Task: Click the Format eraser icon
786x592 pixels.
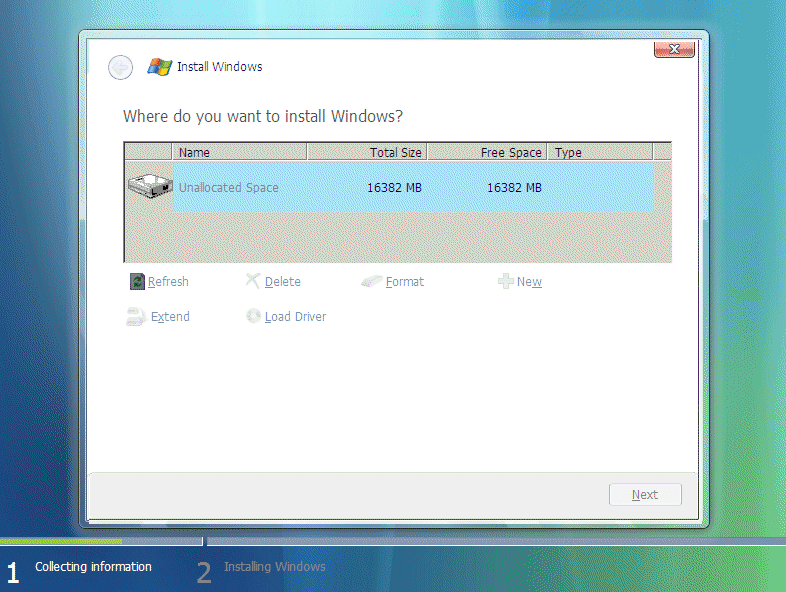Action: click(371, 282)
